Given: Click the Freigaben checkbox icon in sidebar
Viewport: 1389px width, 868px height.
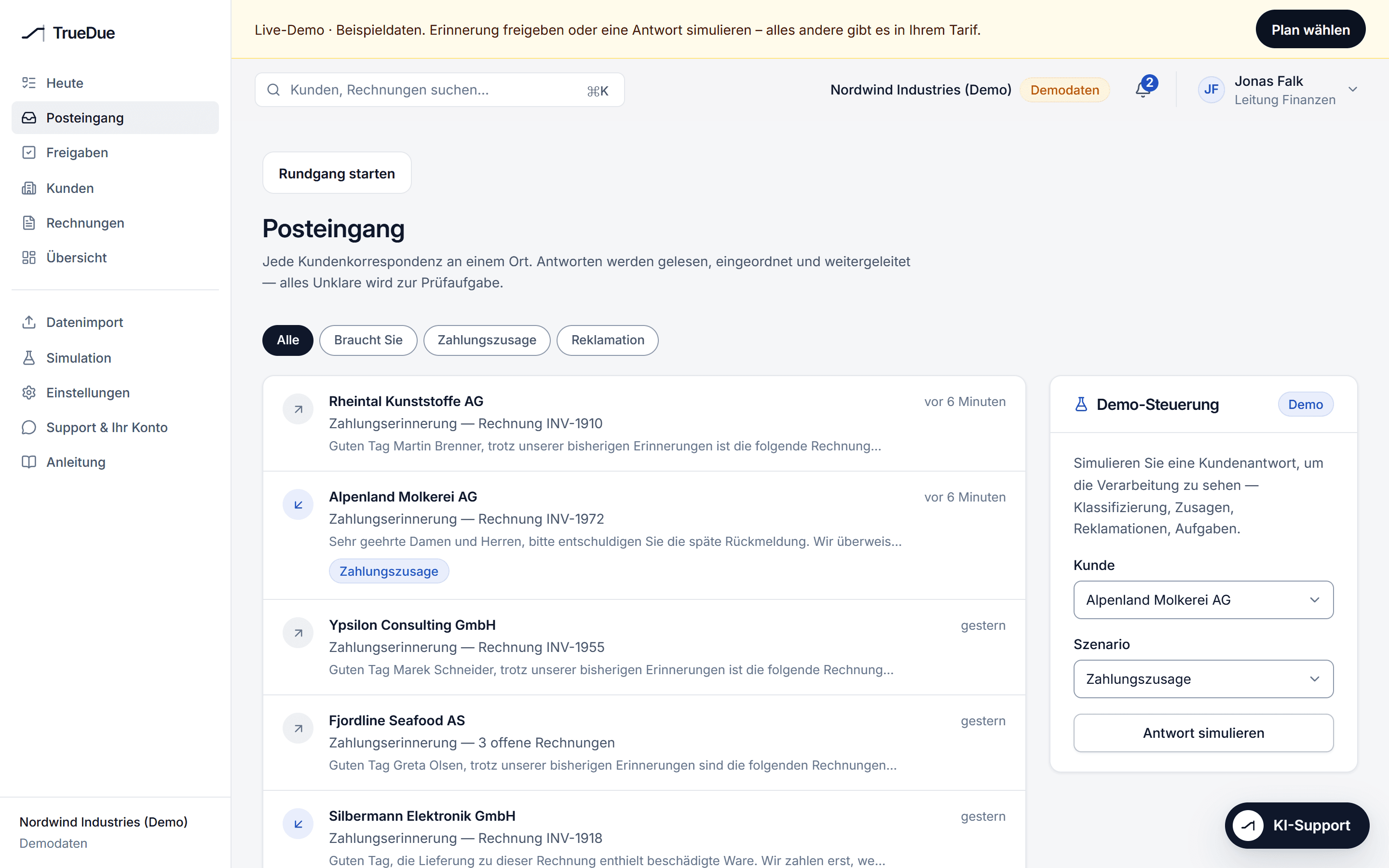Looking at the screenshot, I should point(29,152).
